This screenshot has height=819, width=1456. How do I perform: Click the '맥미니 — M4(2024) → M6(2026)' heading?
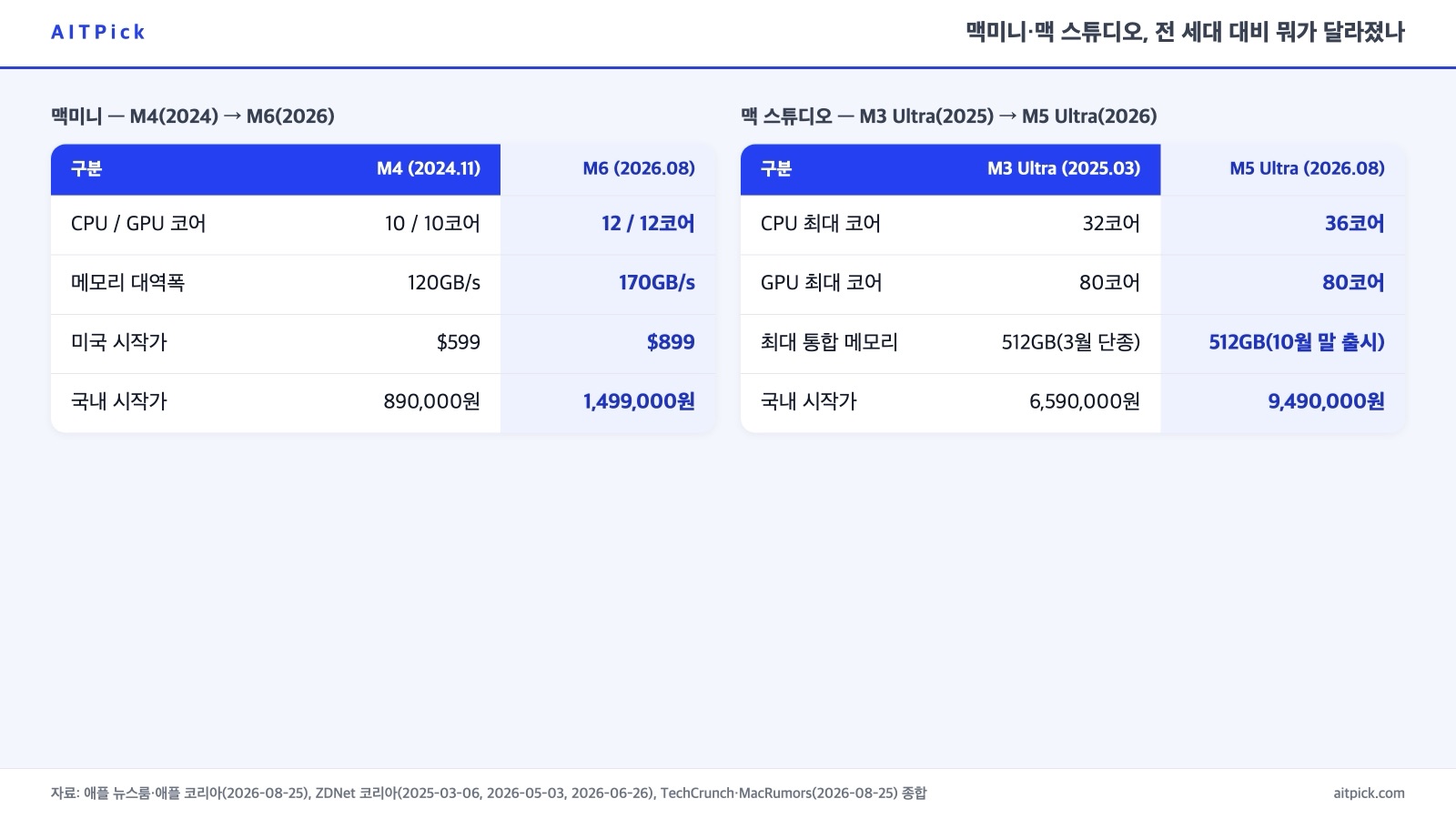tap(193, 116)
